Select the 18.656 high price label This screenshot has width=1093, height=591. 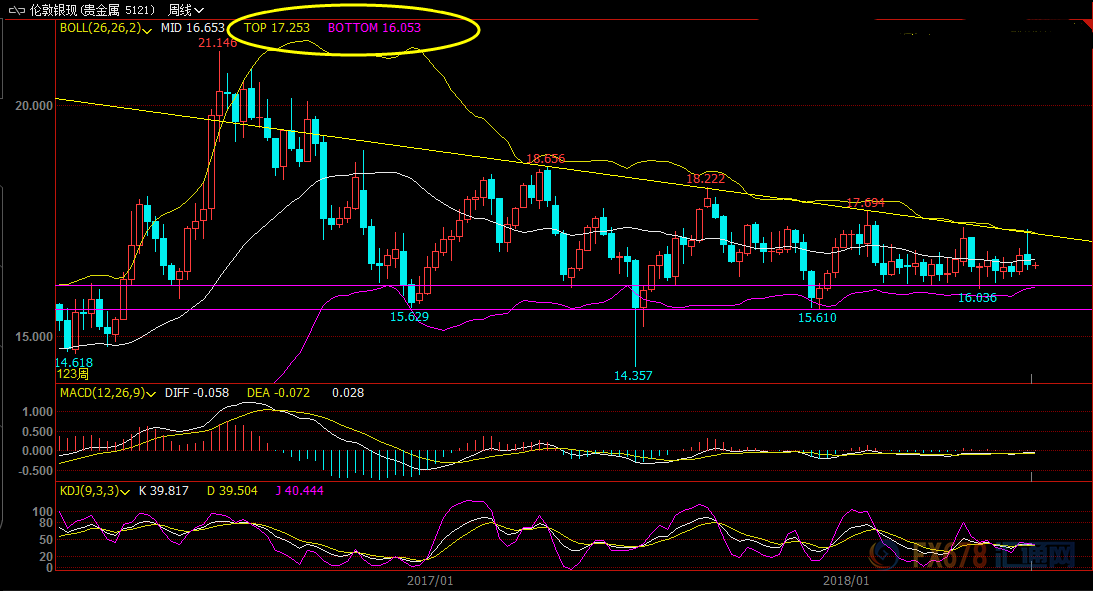546,159
